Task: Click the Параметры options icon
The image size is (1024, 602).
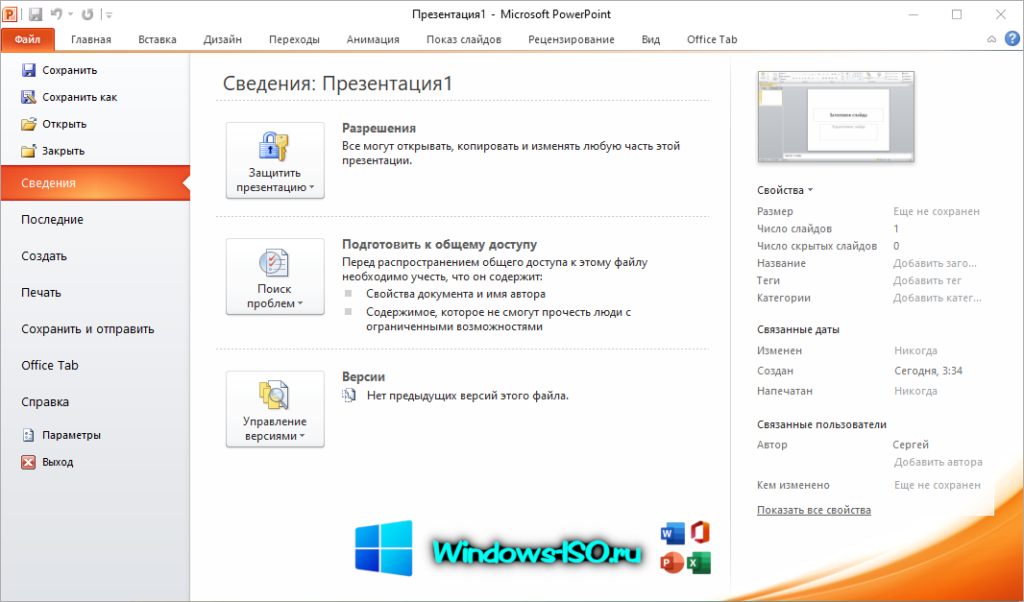Action: [x=28, y=435]
